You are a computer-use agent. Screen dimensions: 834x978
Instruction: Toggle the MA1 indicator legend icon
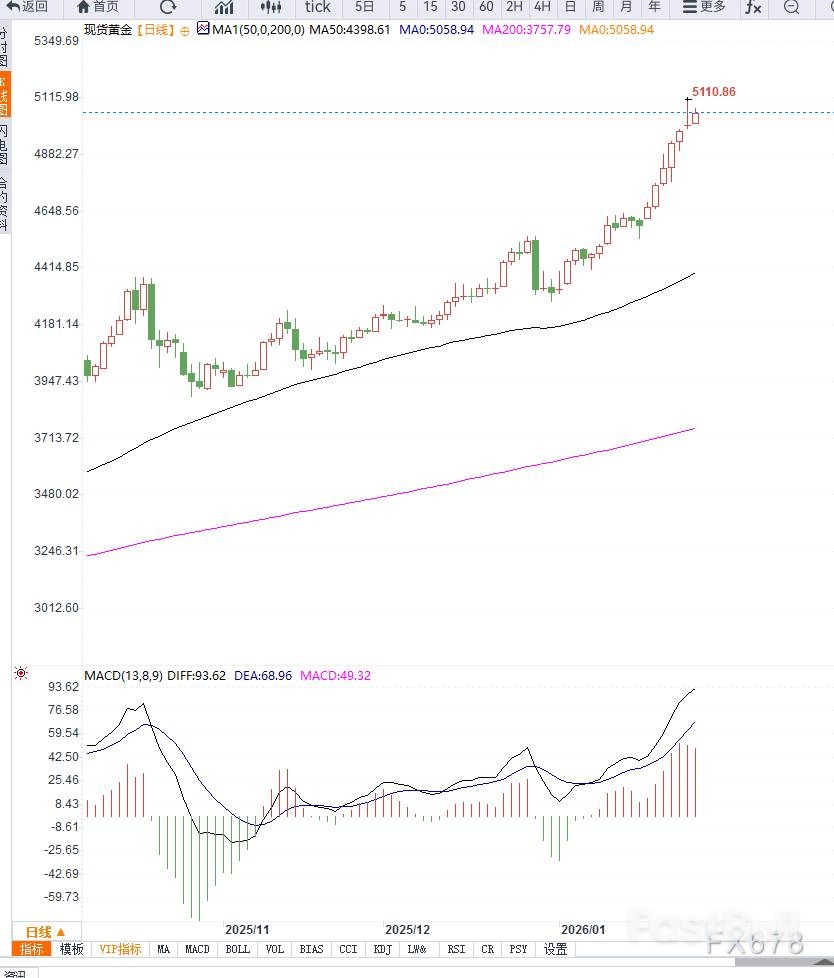pyautogui.click(x=203, y=29)
